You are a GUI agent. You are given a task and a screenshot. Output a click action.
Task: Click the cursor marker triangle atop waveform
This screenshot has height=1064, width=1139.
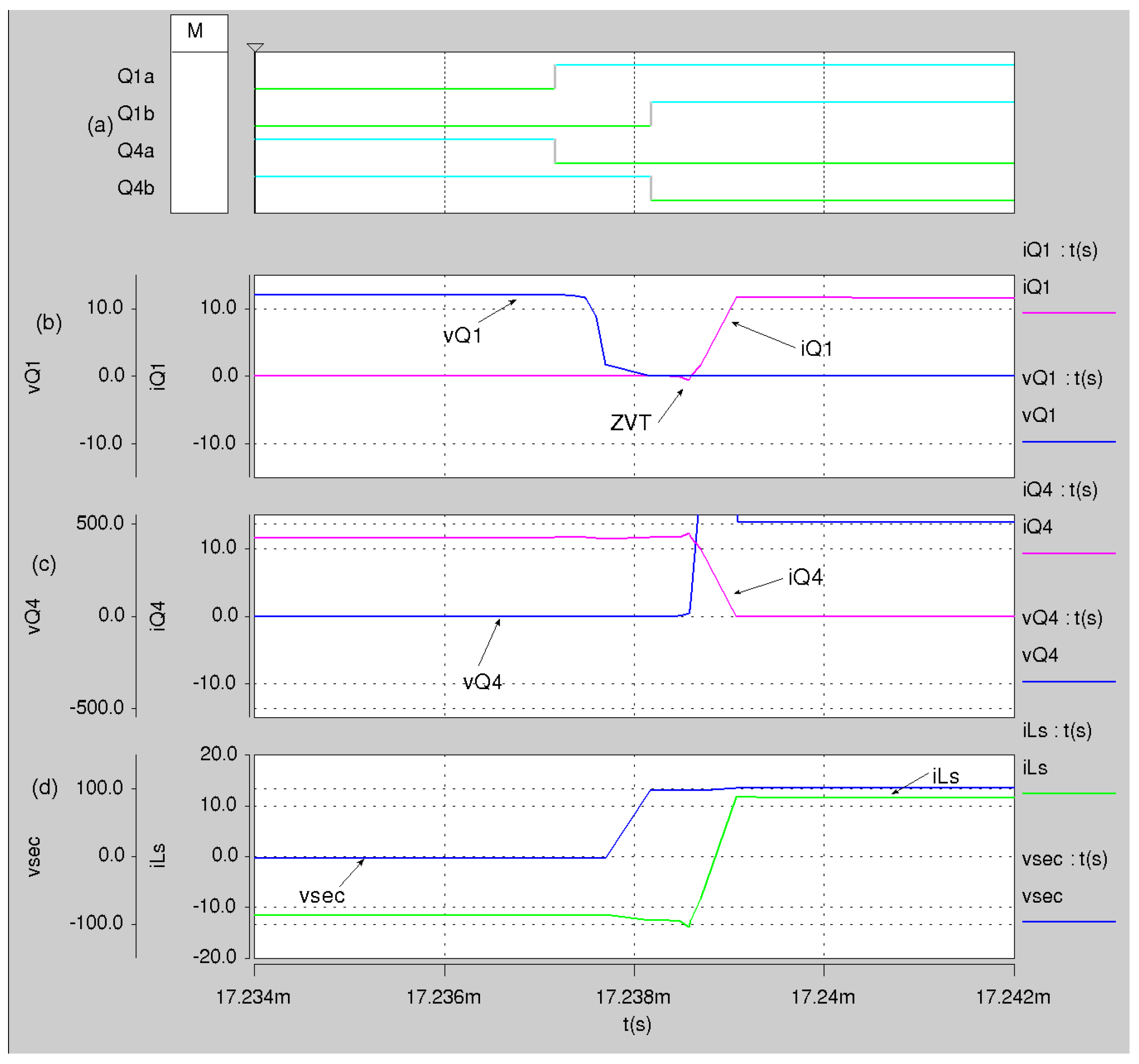pyautogui.click(x=255, y=47)
